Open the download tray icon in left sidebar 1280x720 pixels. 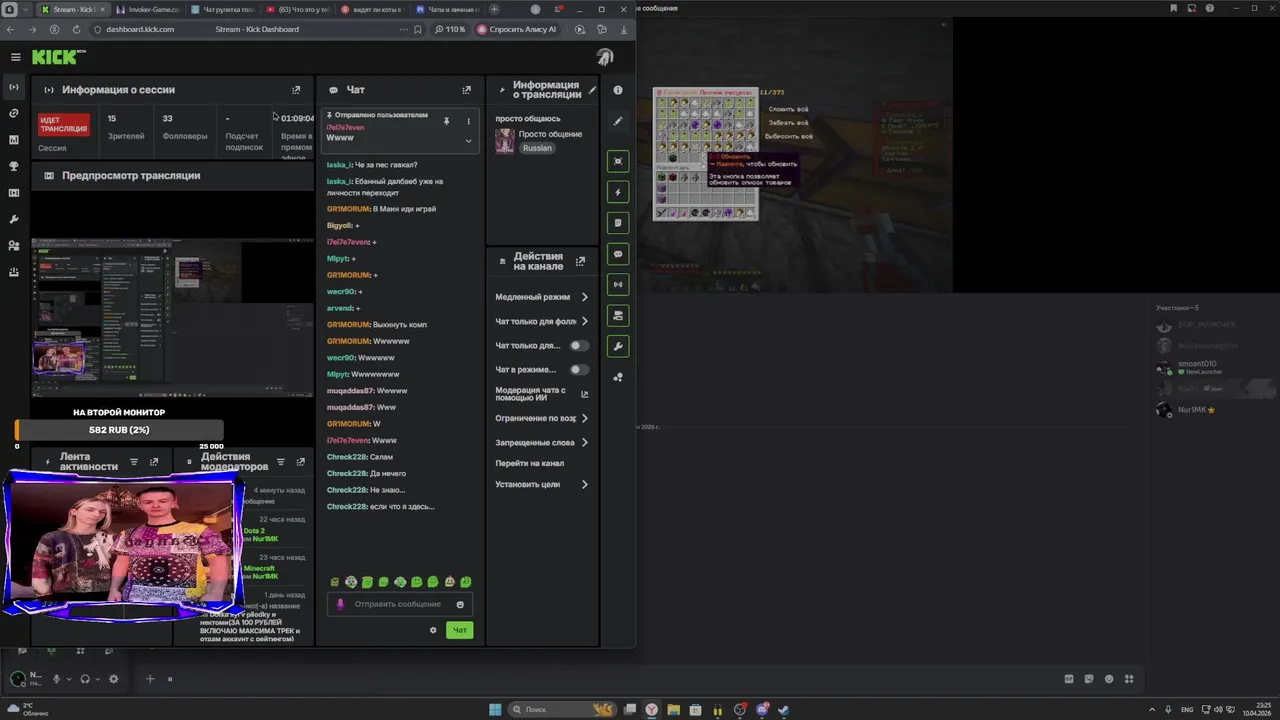(x=14, y=272)
